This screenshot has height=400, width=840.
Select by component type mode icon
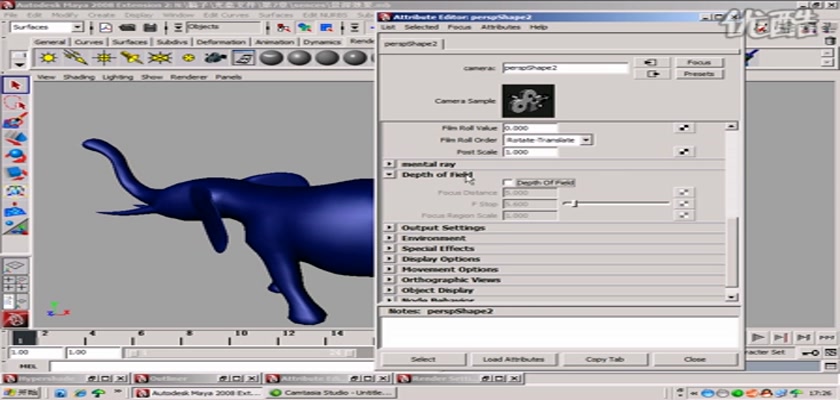326,27
